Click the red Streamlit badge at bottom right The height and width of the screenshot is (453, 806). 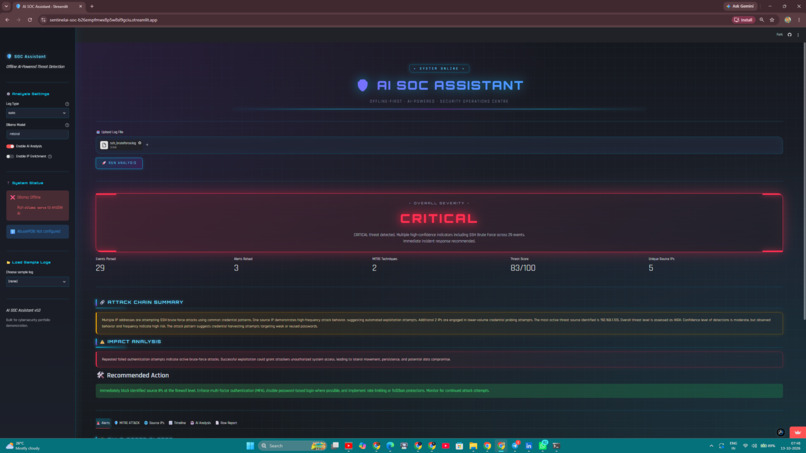[798, 432]
